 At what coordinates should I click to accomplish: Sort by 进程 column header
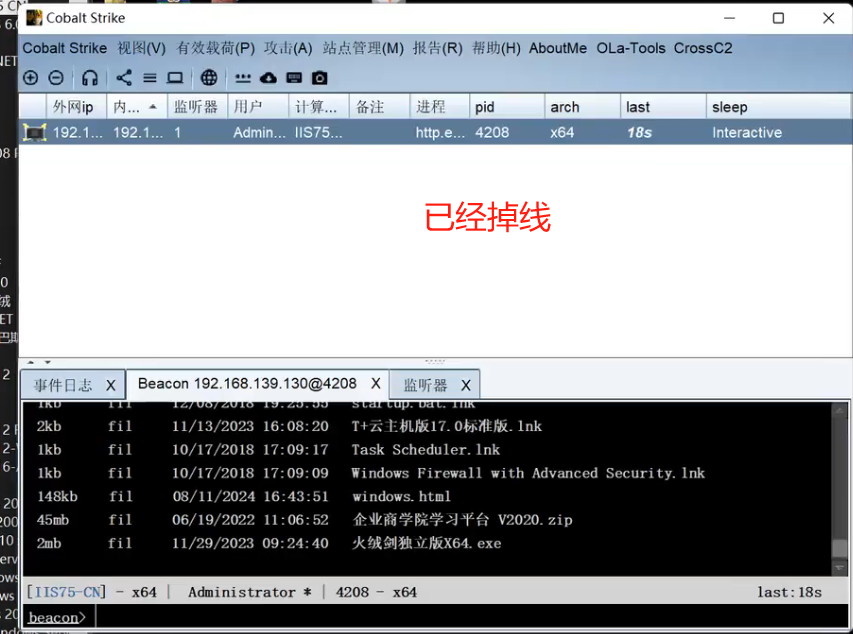click(440, 107)
